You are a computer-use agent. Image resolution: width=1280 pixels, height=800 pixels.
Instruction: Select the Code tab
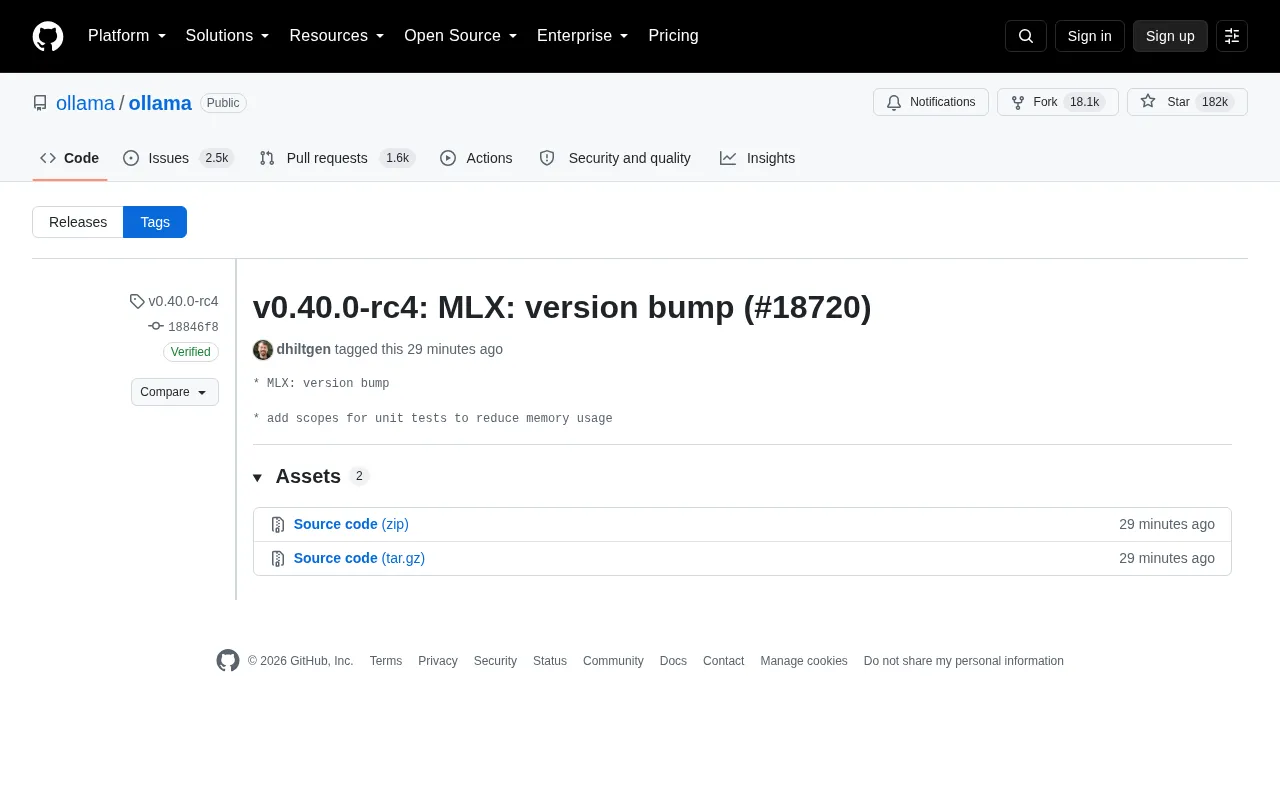coord(70,158)
